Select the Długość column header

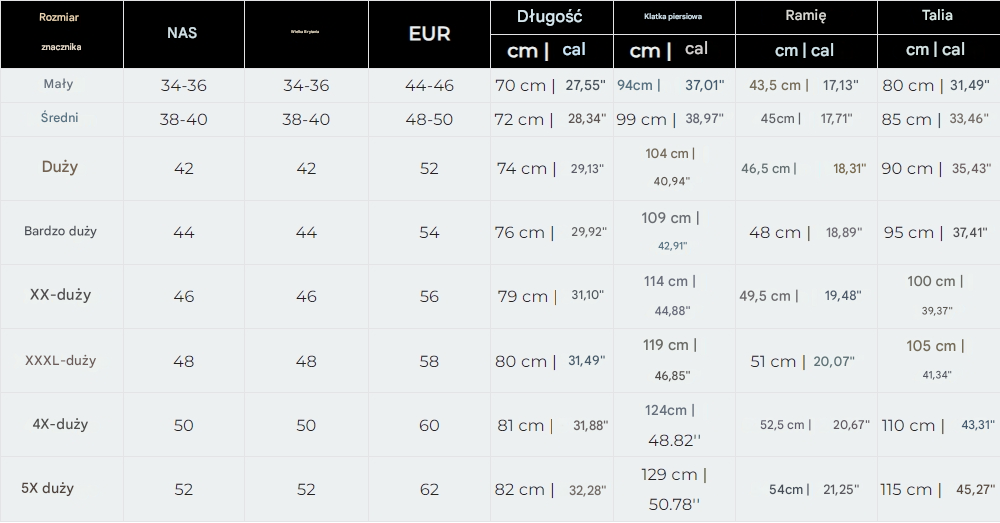tap(550, 16)
